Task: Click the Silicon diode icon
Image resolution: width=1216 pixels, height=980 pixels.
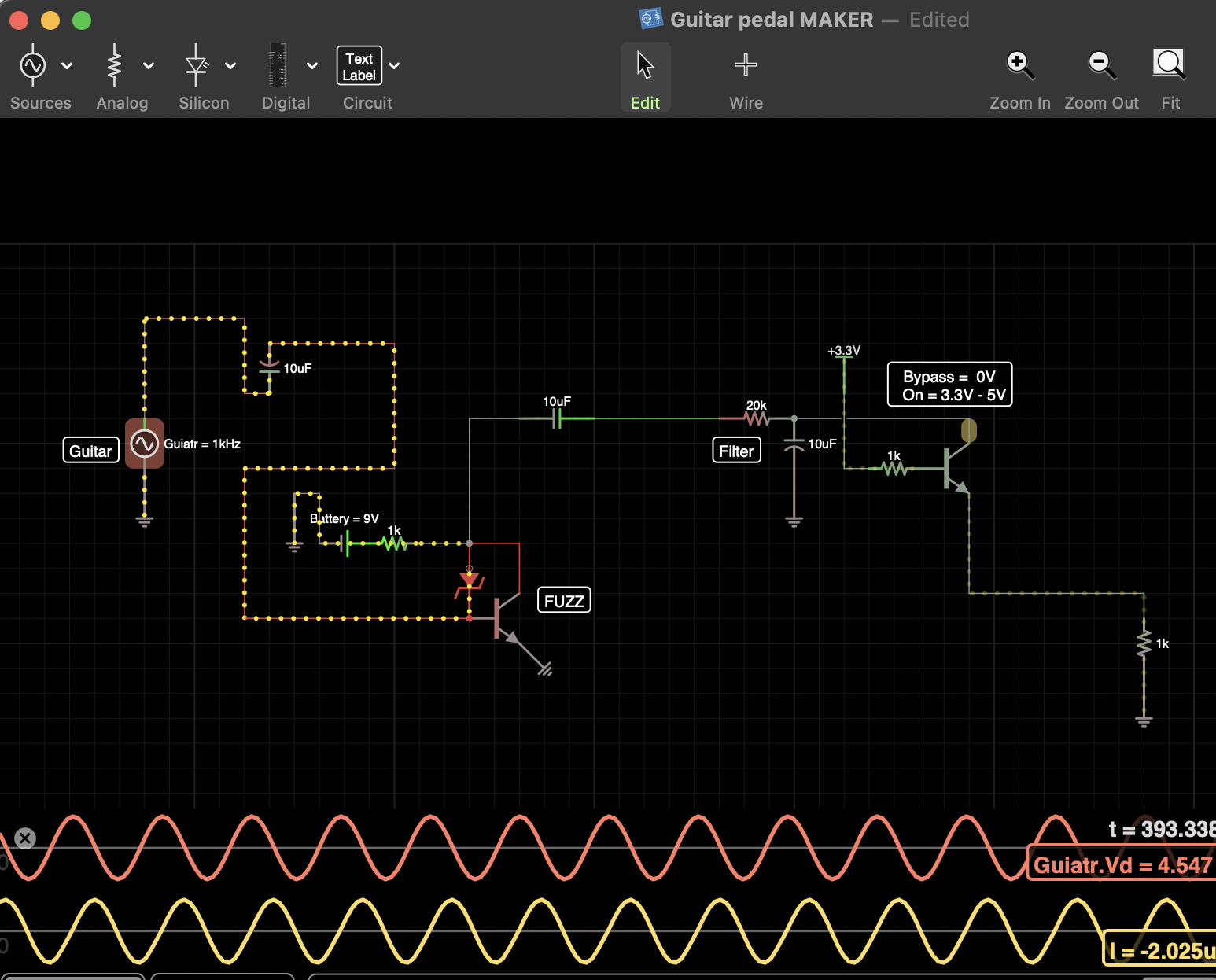Action: click(197, 66)
